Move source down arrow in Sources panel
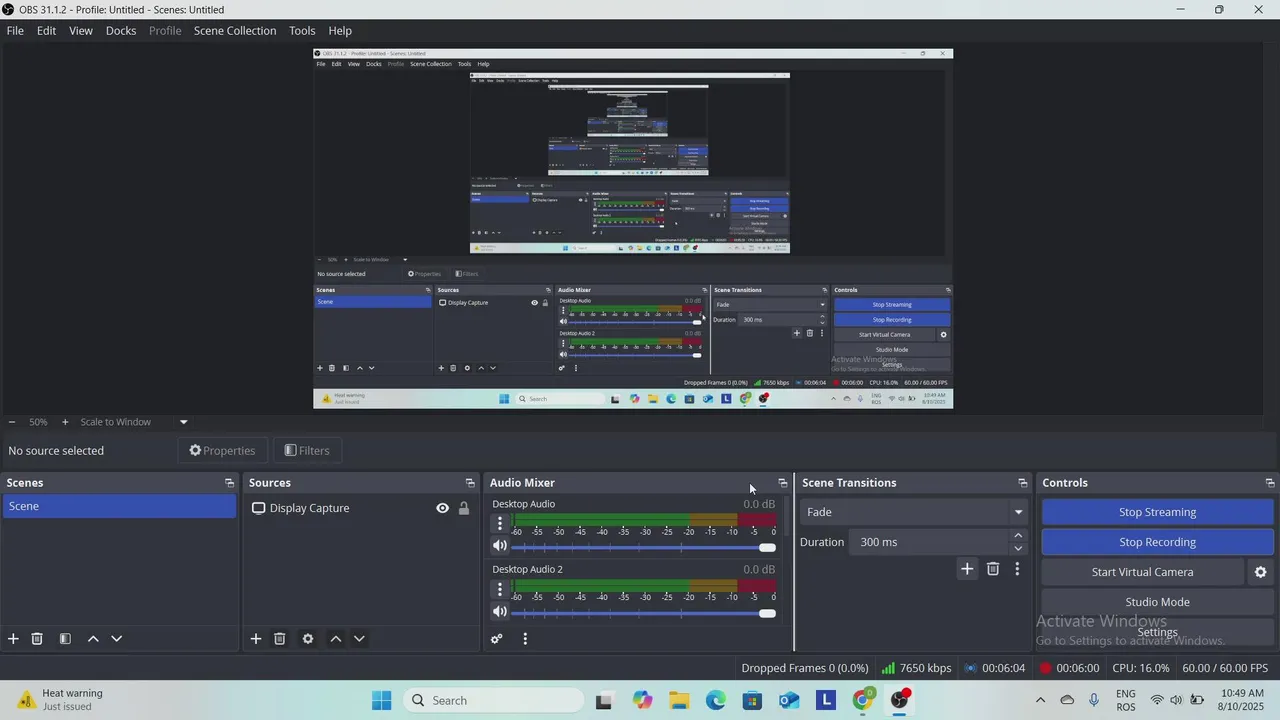Screen dimensions: 1280x720 click(359, 639)
